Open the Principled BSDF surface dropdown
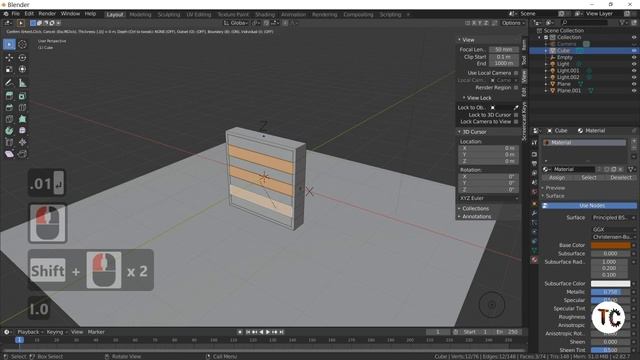The width and height of the screenshot is (640, 360). (x=613, y=218)
